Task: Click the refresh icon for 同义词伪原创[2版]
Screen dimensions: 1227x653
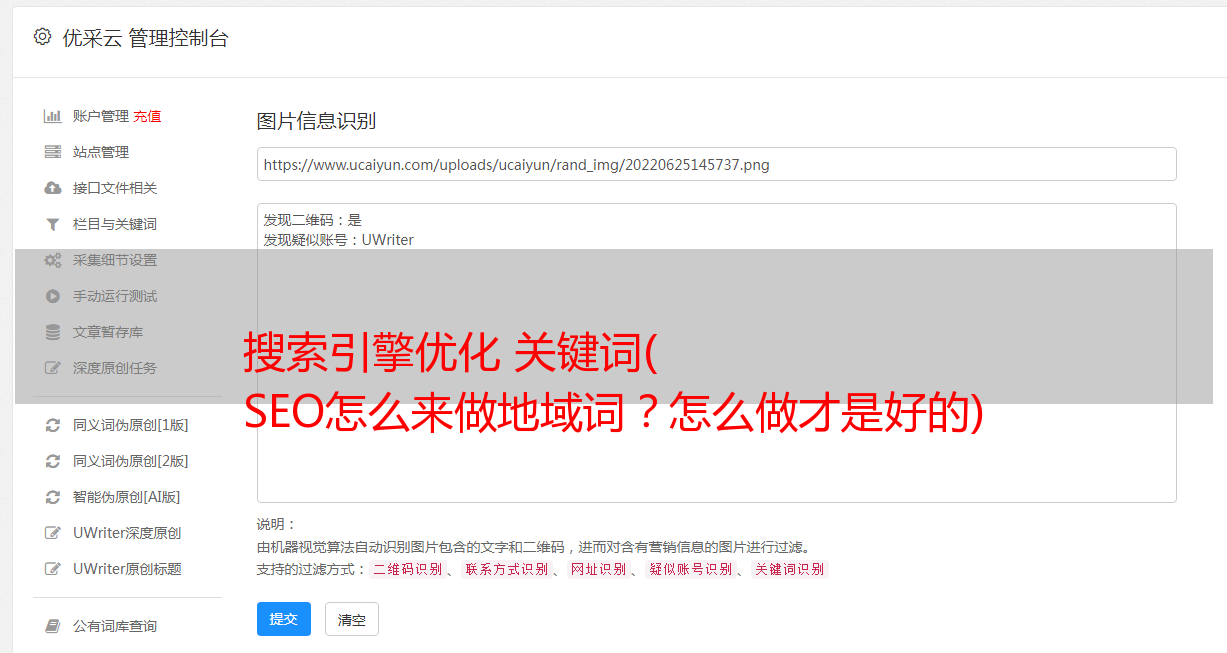Action: click(53, 461)
